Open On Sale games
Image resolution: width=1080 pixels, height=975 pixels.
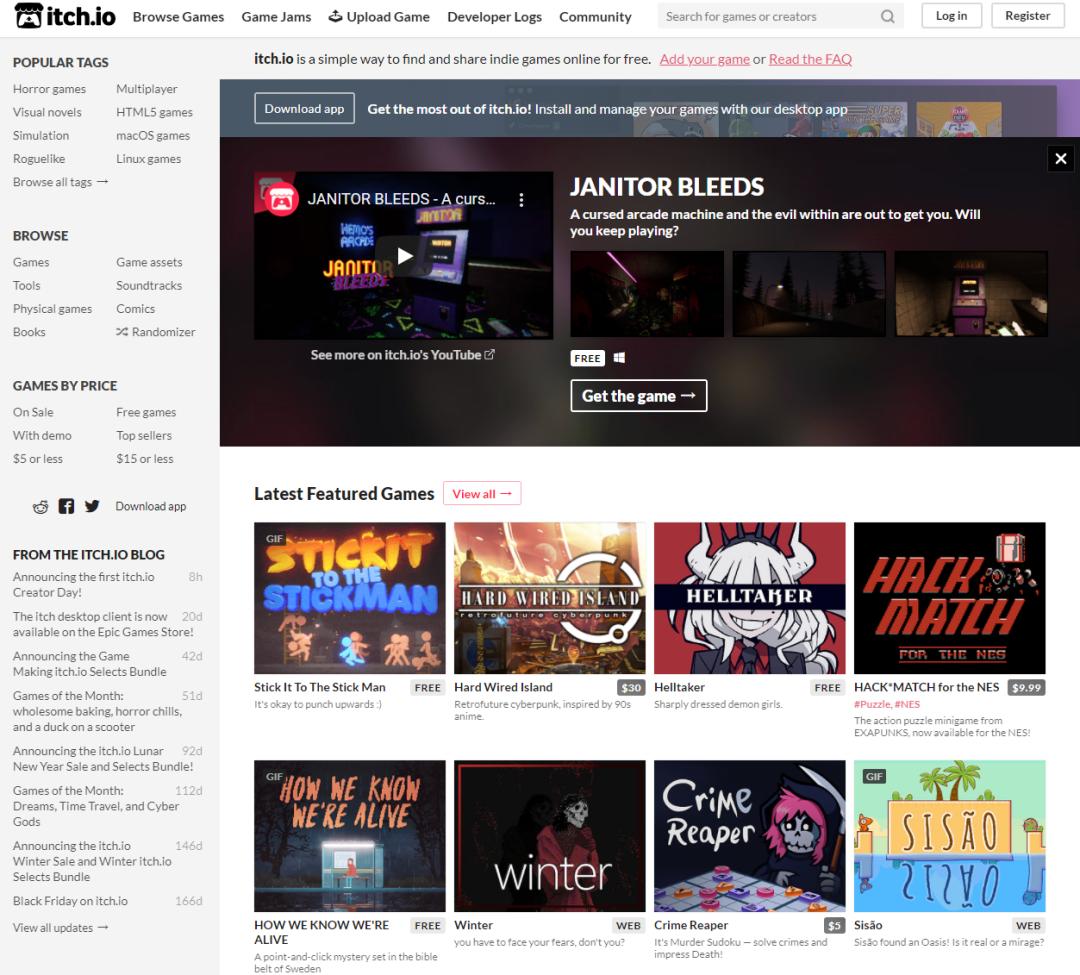[x=33, y=412]
